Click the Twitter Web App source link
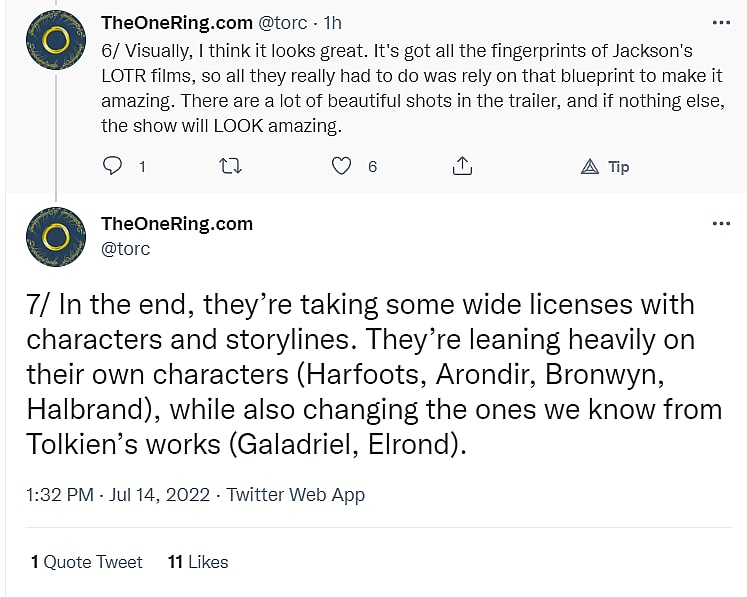Image resolution: width=747 pixels, height=597 pixels. pyautogui.click(x=296, y=494)
